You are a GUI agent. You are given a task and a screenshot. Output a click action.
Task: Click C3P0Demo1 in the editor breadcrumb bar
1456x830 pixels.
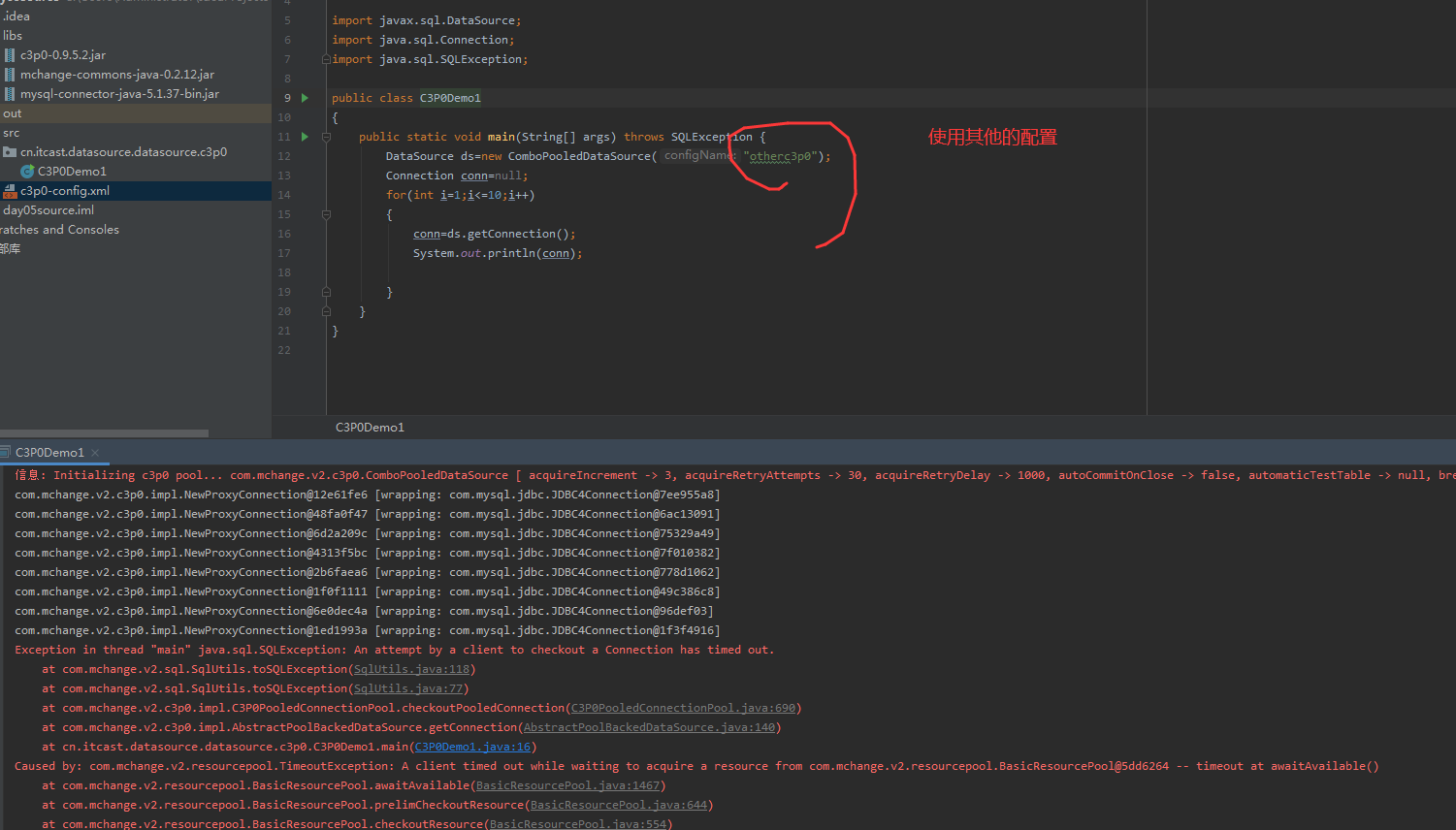[370, 428]
